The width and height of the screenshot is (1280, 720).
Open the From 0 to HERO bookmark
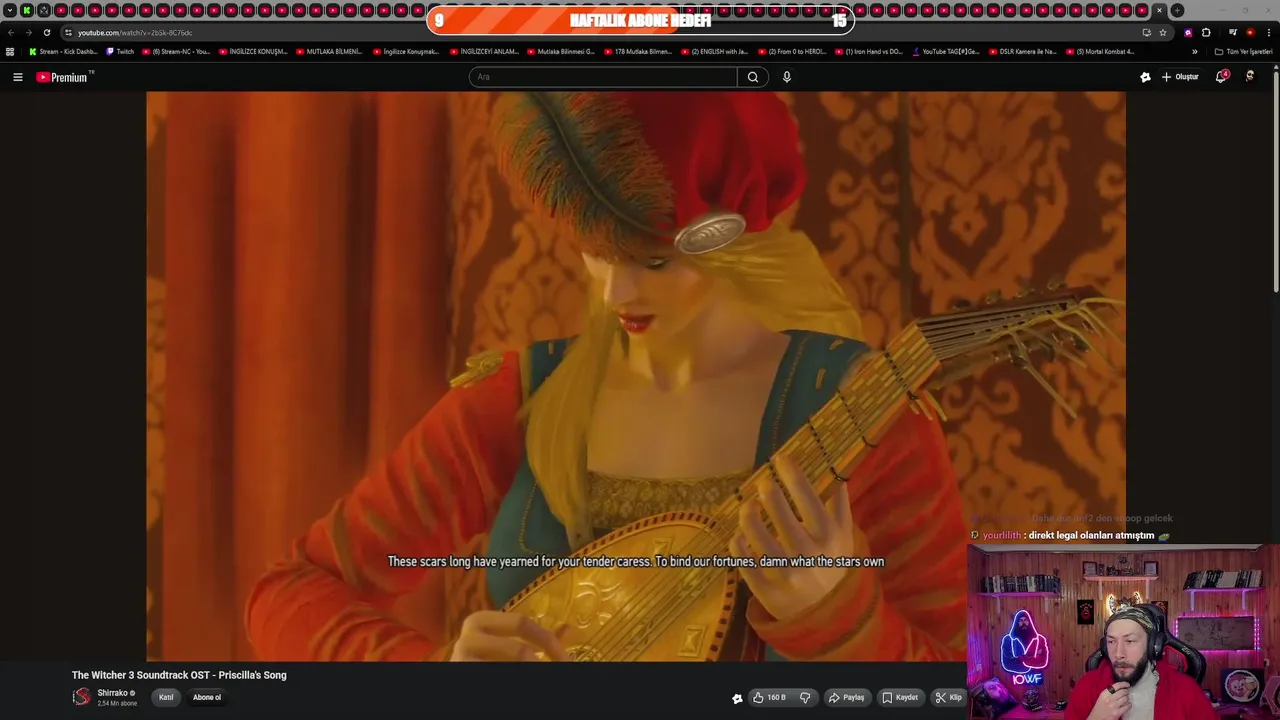(x=792, y=51)
